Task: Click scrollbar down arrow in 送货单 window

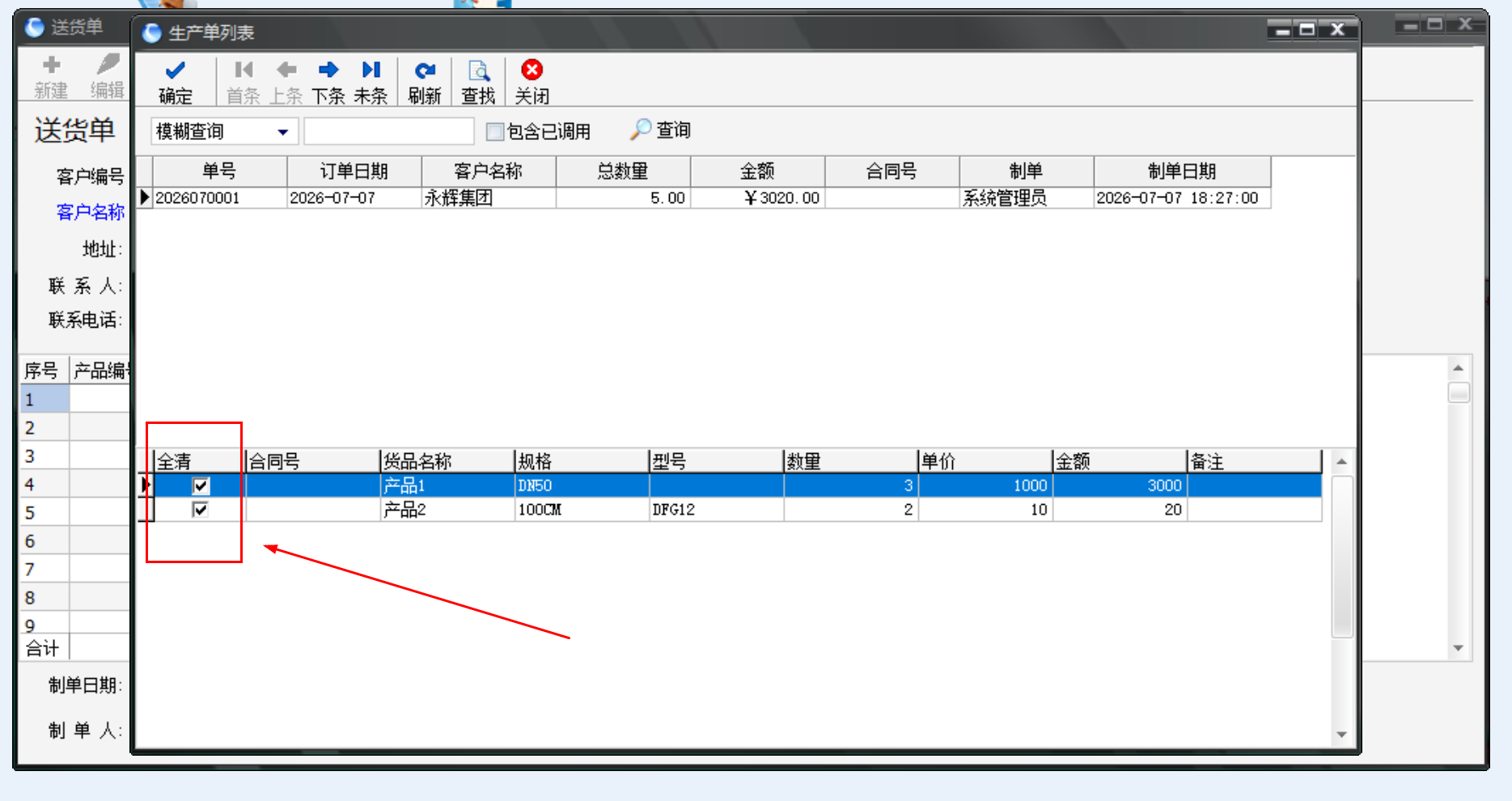Action: (1458, 648)
